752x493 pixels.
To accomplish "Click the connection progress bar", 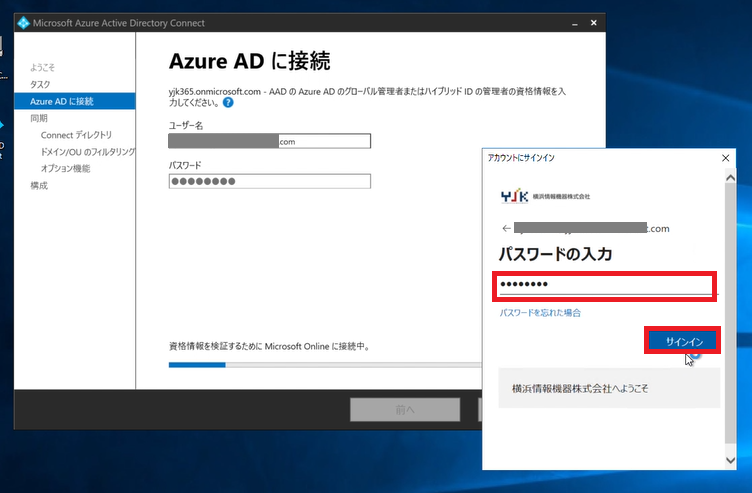I will (x=325, y=365).
